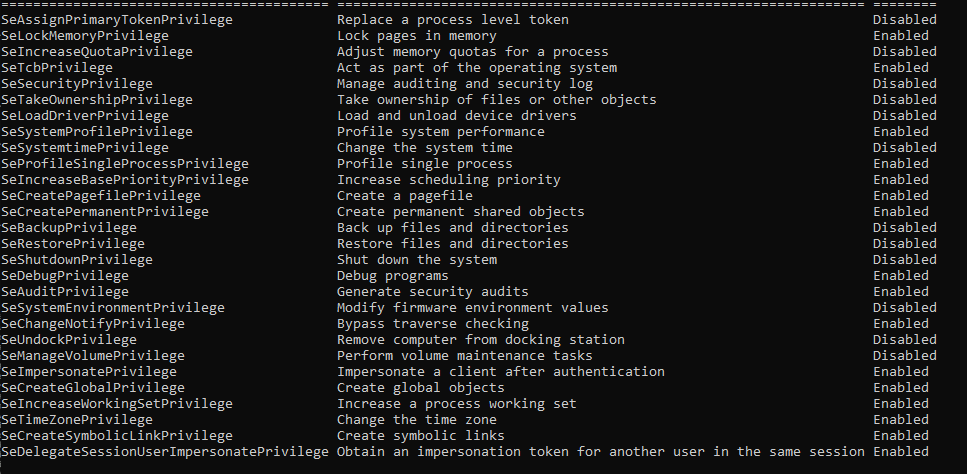Click the Disabled state of SeManageVolumePrivilege

tap(905, 356)
